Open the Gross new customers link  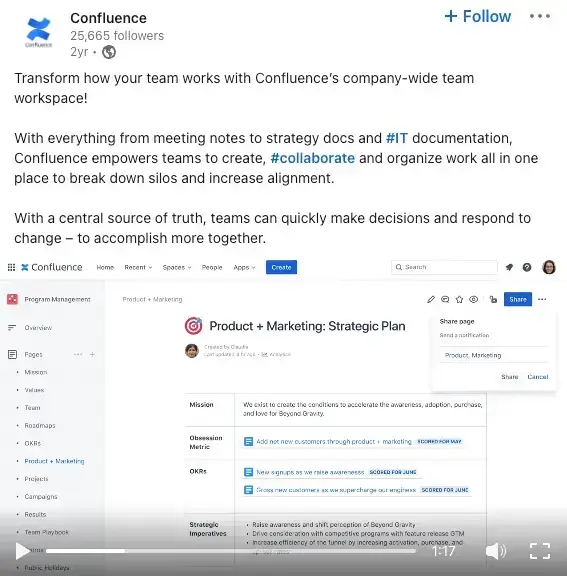(336, 490)
